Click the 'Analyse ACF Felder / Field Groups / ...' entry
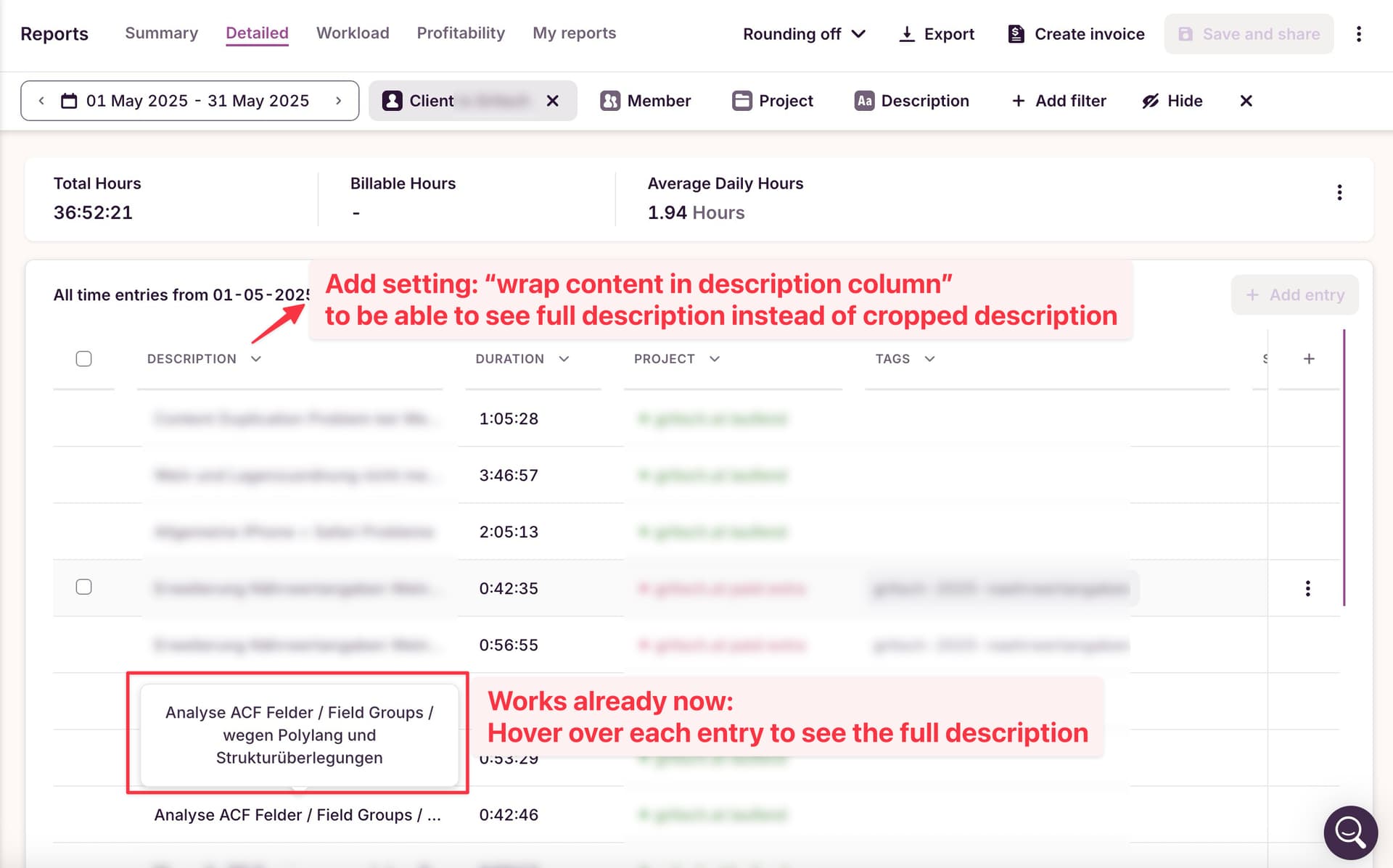 (x=297, y=814)
